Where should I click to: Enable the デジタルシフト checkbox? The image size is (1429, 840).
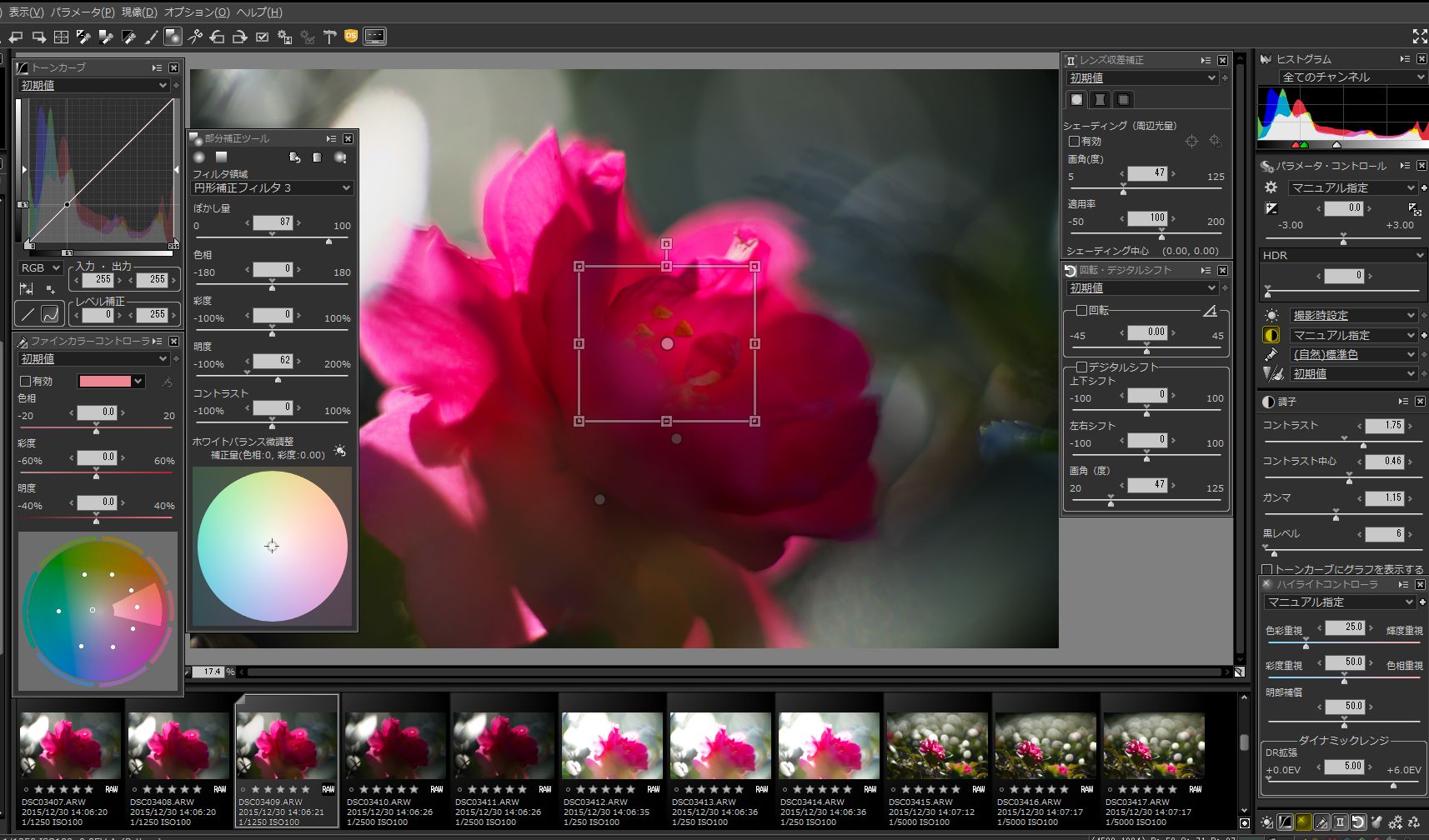(1081, 367)
